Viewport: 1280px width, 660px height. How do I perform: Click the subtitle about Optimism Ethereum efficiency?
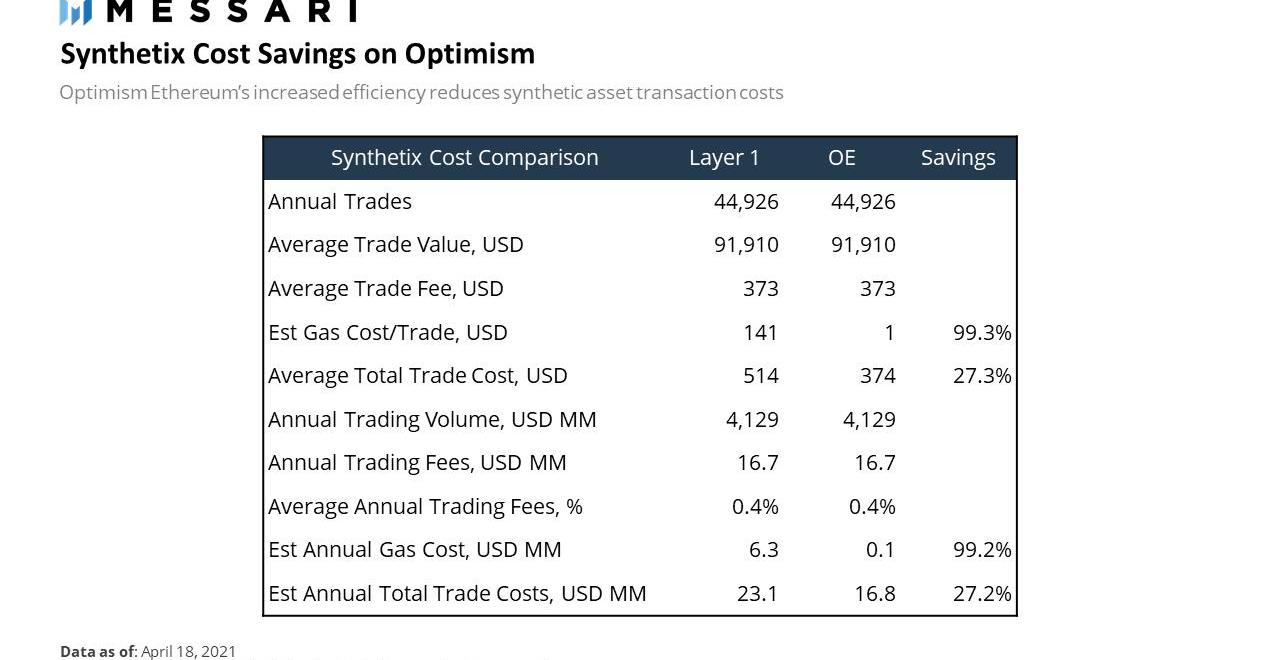tap(421, 93)
